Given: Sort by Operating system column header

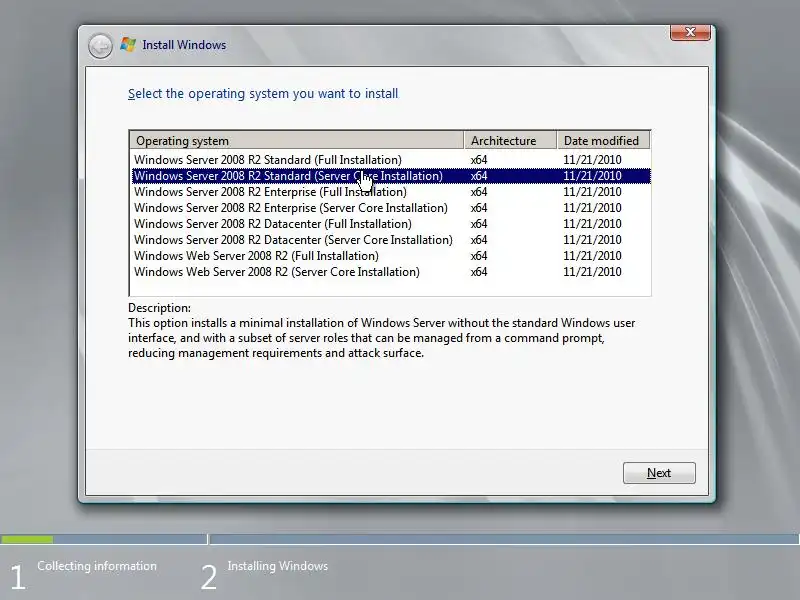Looking at the screenshot, I should (x=296, y=140).
